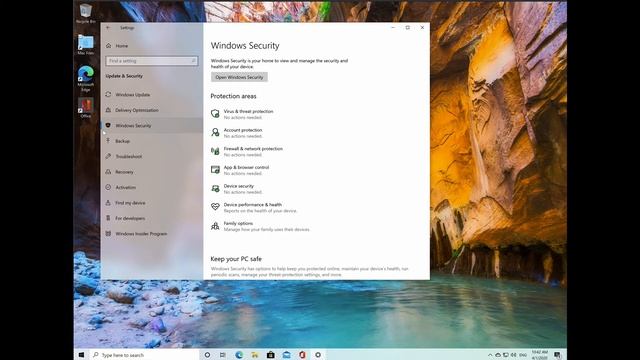The image size is (640, 360).
Task: Click the Device performance & health heart icon
Action: coord(215,207)
